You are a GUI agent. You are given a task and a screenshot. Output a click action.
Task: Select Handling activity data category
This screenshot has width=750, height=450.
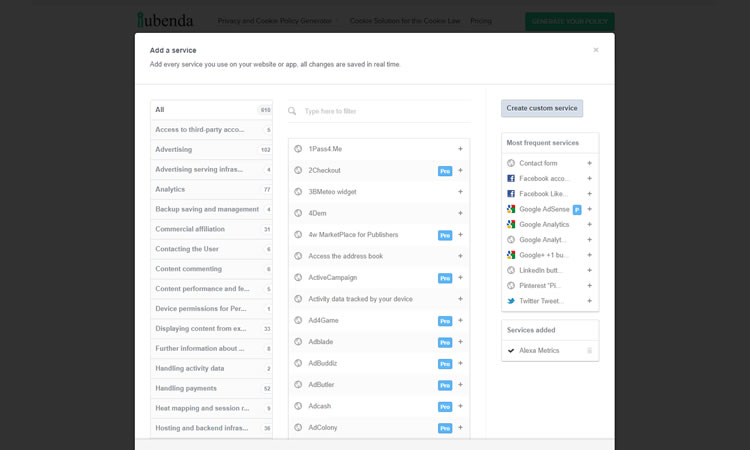point(211,368)
